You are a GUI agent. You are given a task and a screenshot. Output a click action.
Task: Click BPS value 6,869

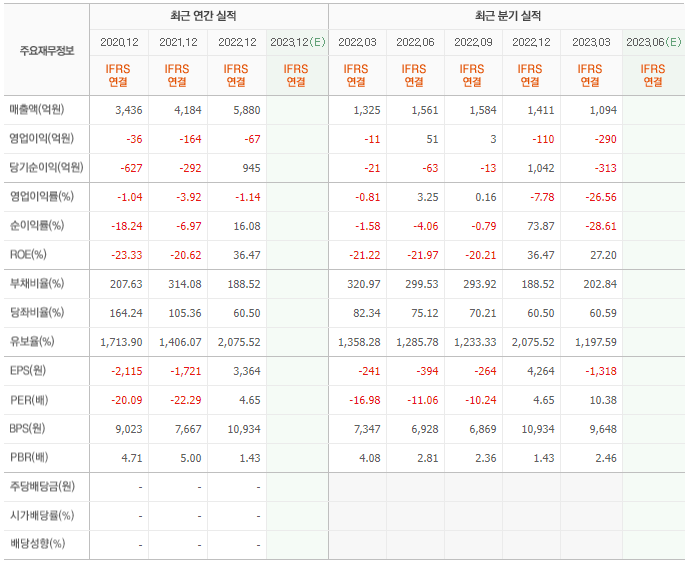tap(483, 429)
